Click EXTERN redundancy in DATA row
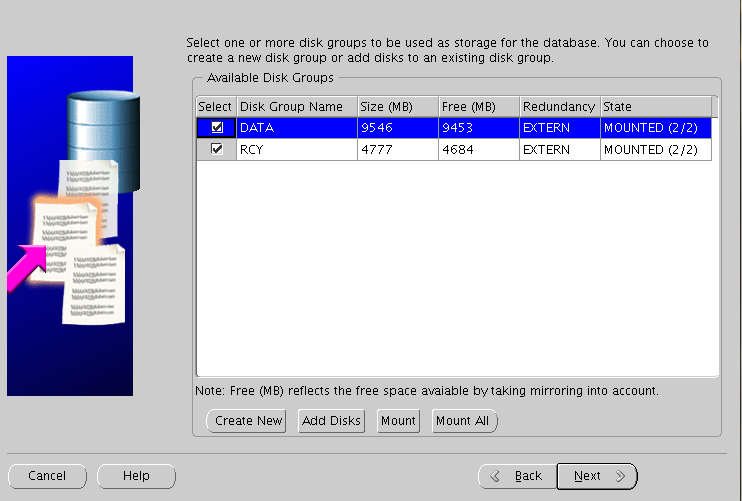The height and width of the screenshot is (501, 742). (x=560, y=128)
